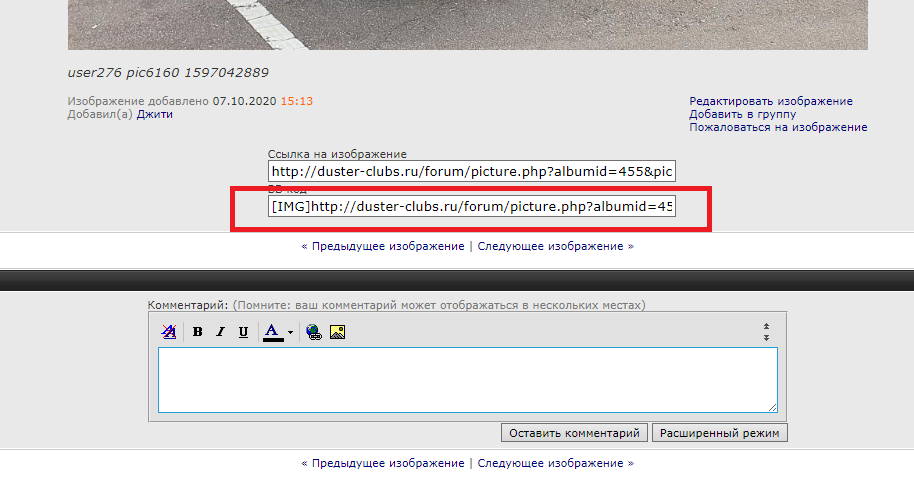Increase editor size with the down arrow
Image resolution: width=914 pixels, height=483 pixels.
click(x=766, y=338)
